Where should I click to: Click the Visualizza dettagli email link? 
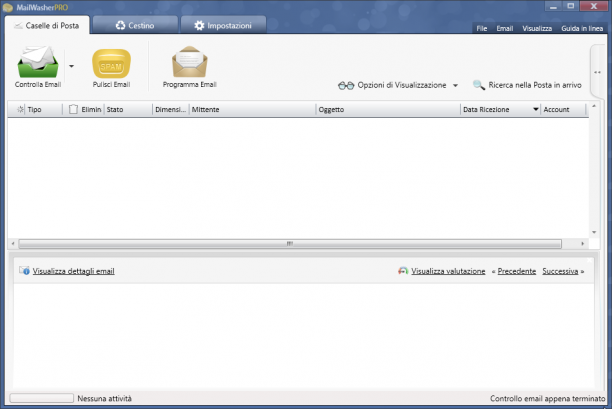click(x=73, y=271)
